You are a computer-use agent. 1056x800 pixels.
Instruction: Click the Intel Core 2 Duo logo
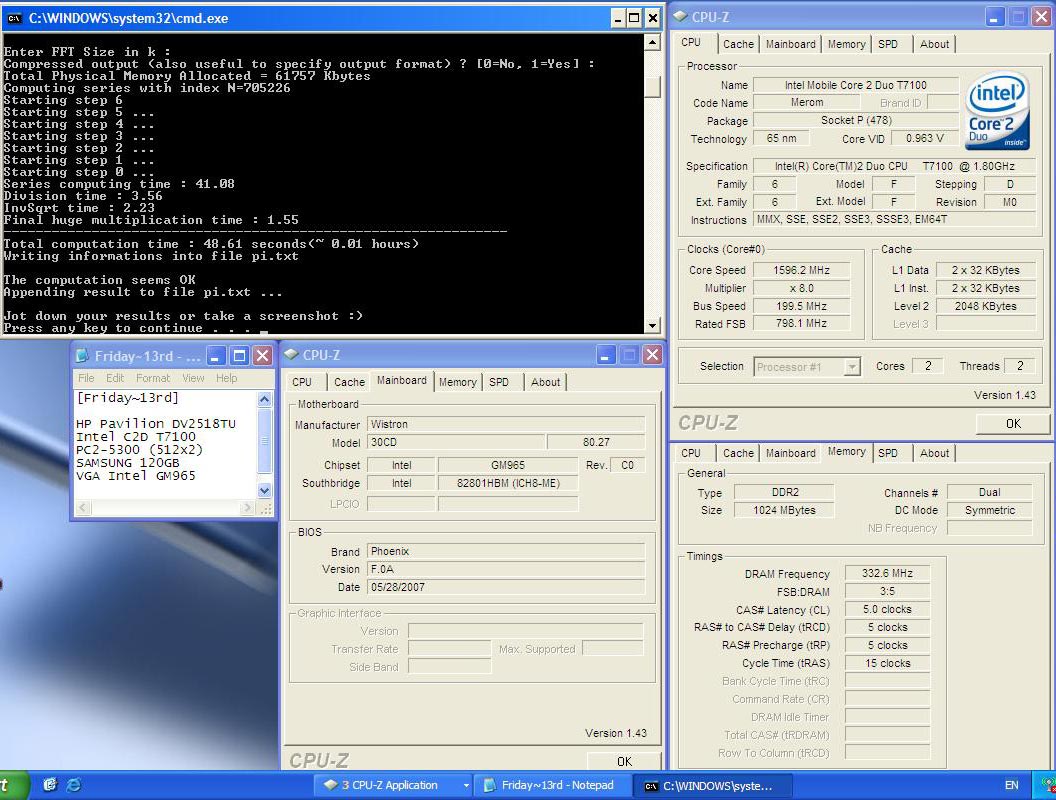coord(997,110)
